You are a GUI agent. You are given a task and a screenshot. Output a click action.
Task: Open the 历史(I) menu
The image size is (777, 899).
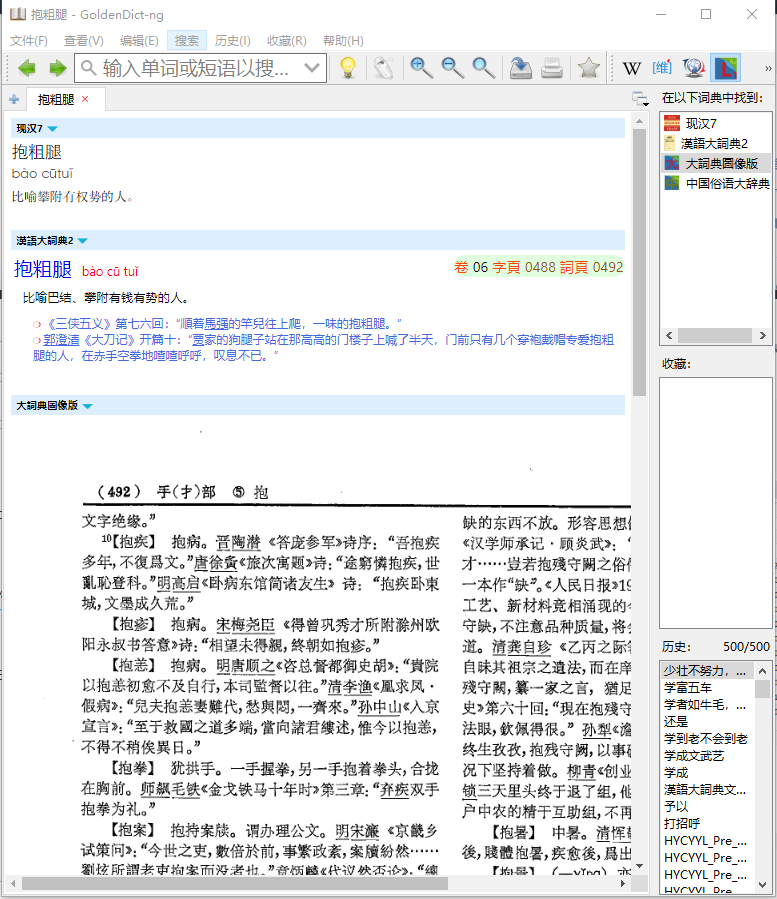tap(233, 41)
